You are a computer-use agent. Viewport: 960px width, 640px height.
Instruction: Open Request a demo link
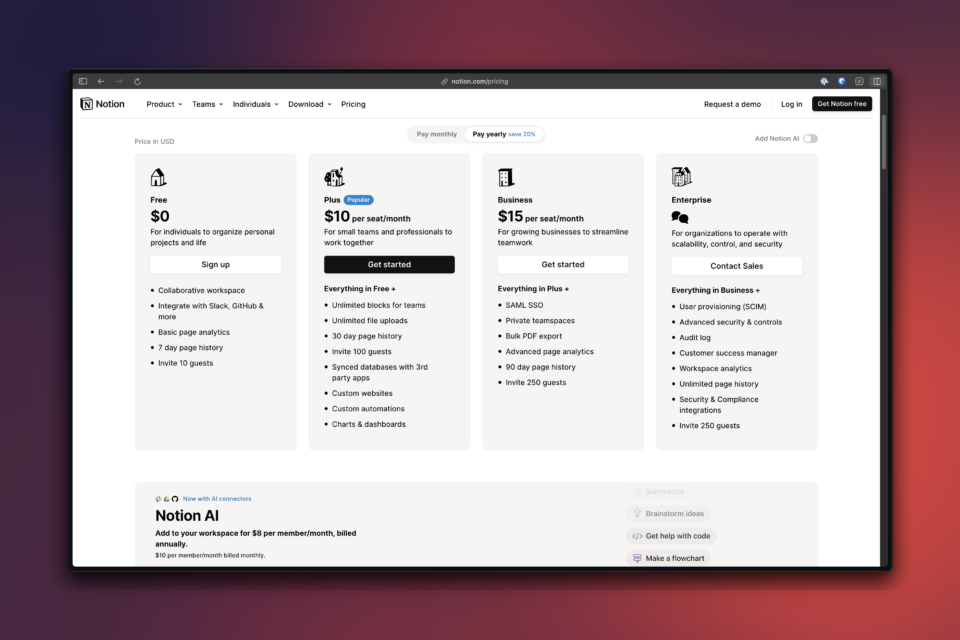click(732, 104)
